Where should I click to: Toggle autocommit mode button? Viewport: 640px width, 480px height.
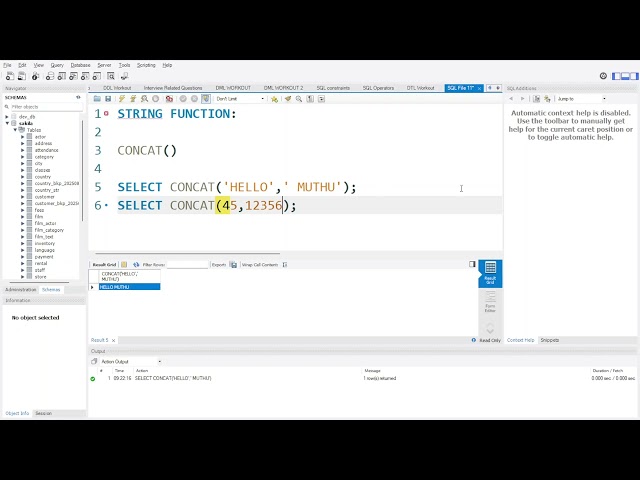206,99
